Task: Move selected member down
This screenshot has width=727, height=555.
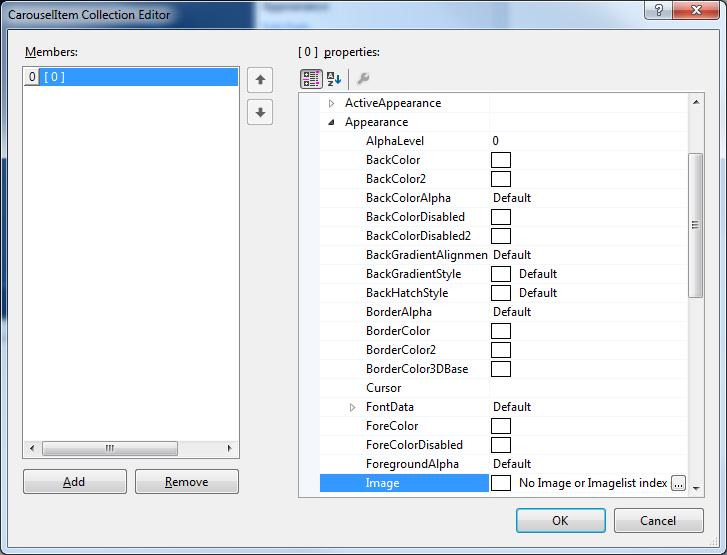Action: click(x=260, y=112)
